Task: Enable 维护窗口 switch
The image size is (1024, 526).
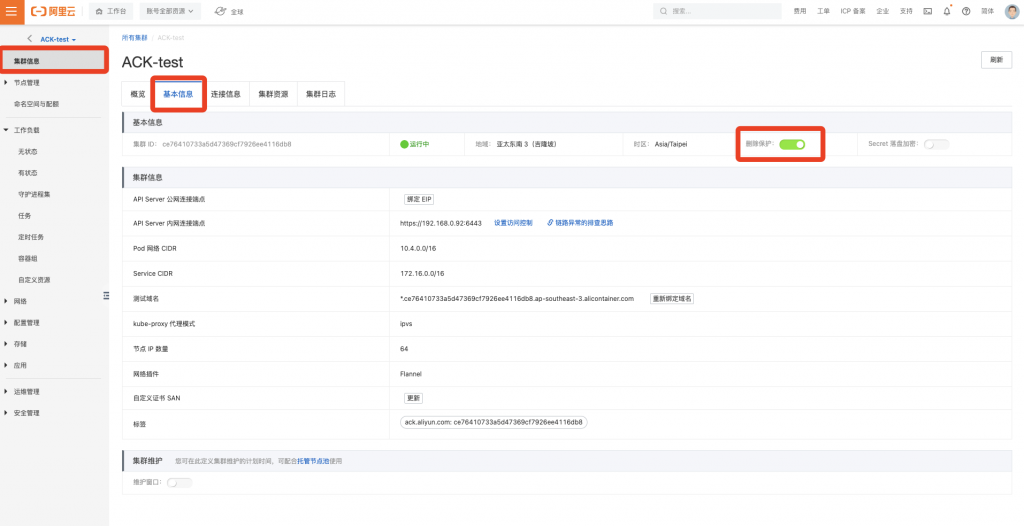Action: coord(180,483)
